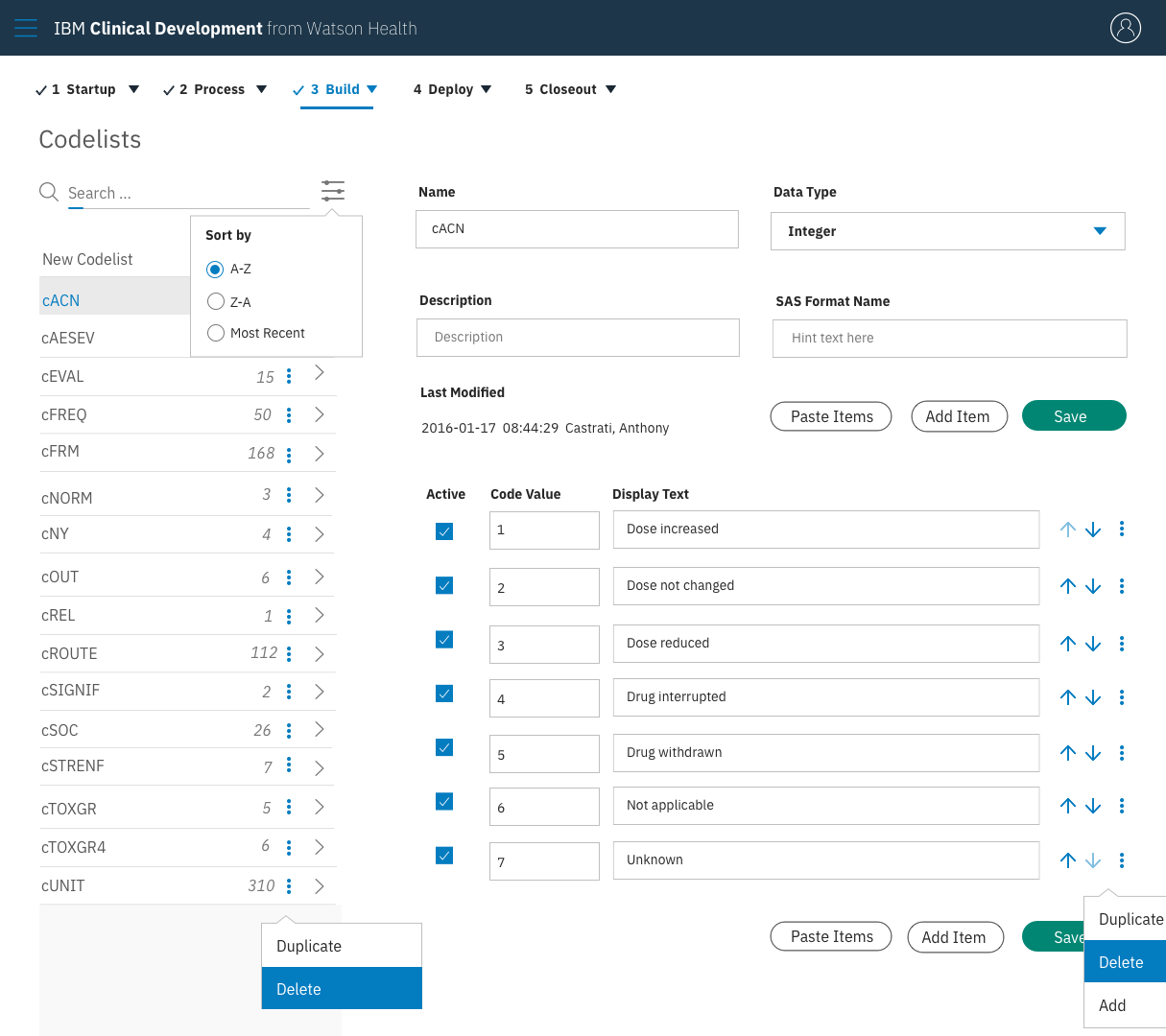1166x1036 pixels.
Task: Uncheck Active for Drug interrupted
Action: click(444, 693)
